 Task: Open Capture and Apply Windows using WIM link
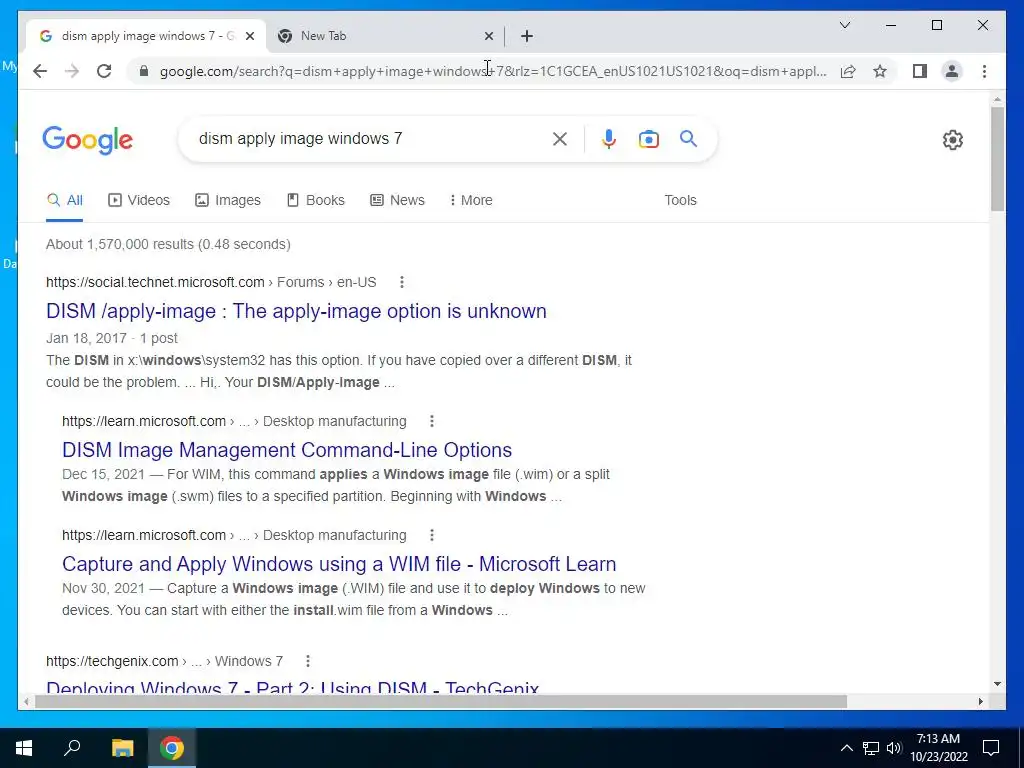pos(339,564)
